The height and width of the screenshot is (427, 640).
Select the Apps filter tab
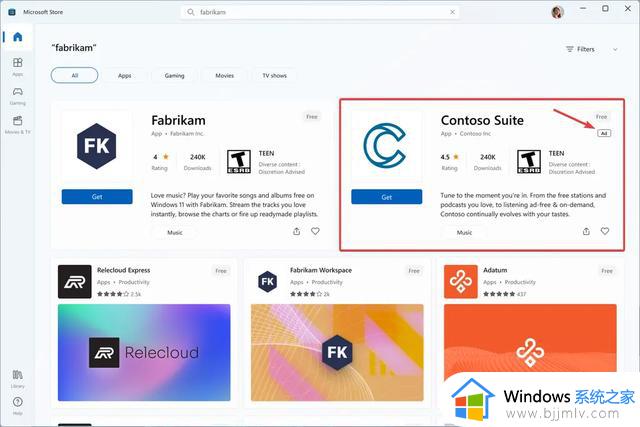(124, 76)
